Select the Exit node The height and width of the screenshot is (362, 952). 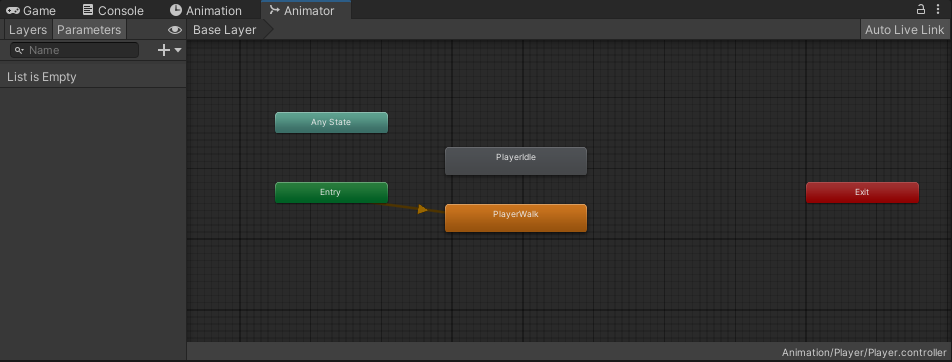tap(862, 193)
